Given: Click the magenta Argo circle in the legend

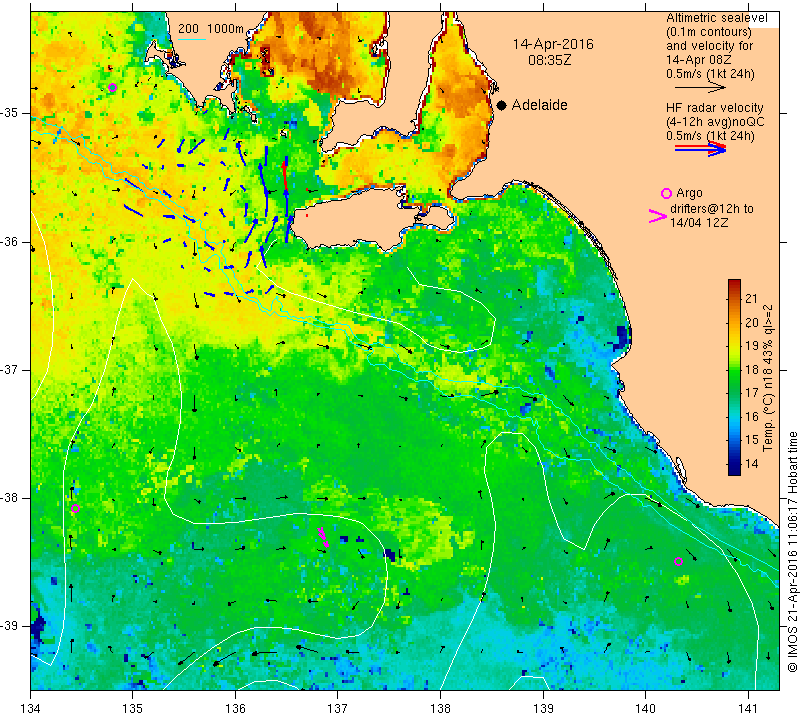Looking at the screenshot, I should [x=666, y=193].
